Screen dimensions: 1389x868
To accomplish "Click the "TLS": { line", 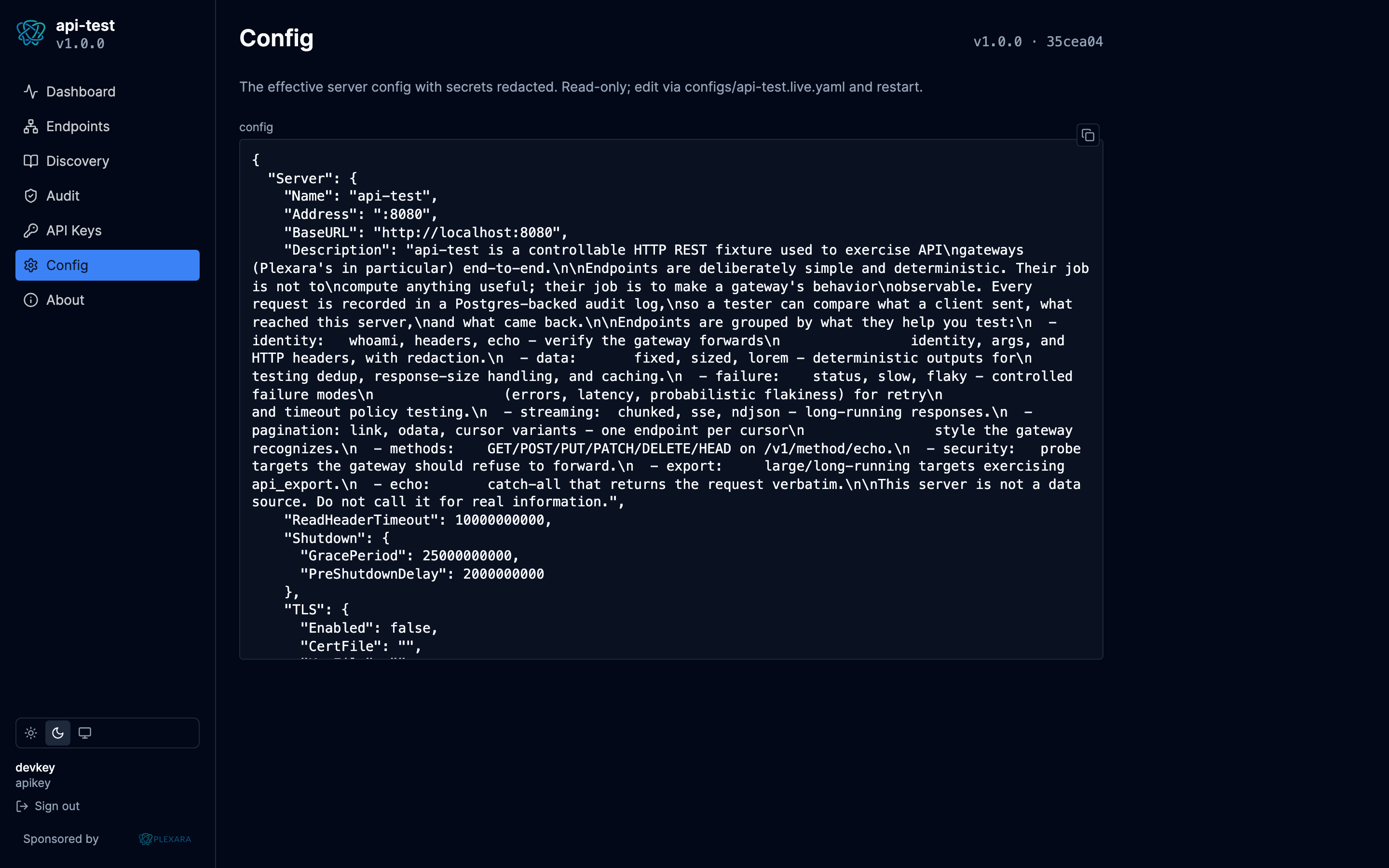I will click(x=317, y=609).
